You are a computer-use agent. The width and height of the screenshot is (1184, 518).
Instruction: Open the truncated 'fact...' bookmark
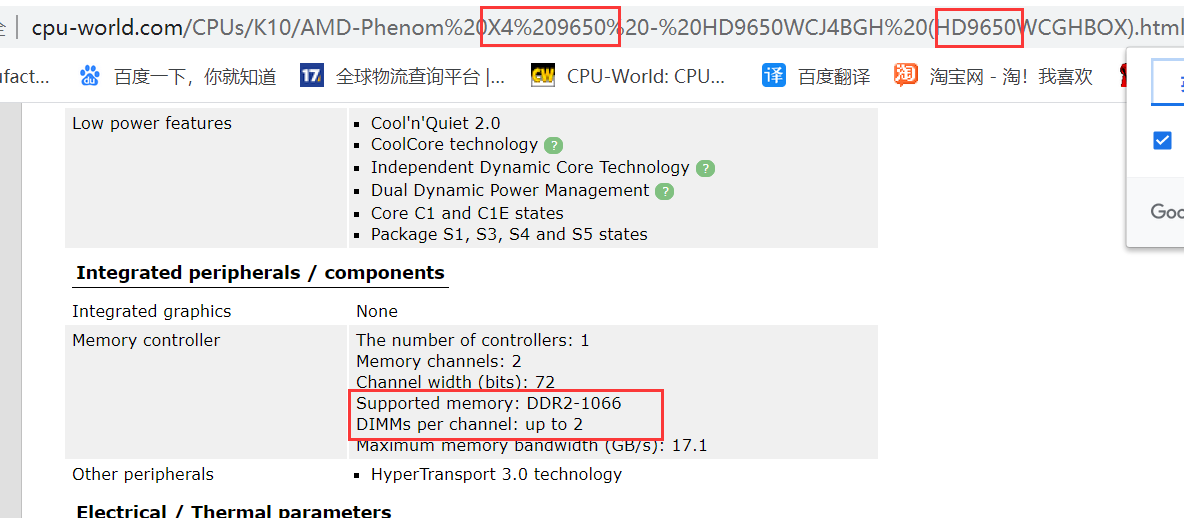coord(25,76)
